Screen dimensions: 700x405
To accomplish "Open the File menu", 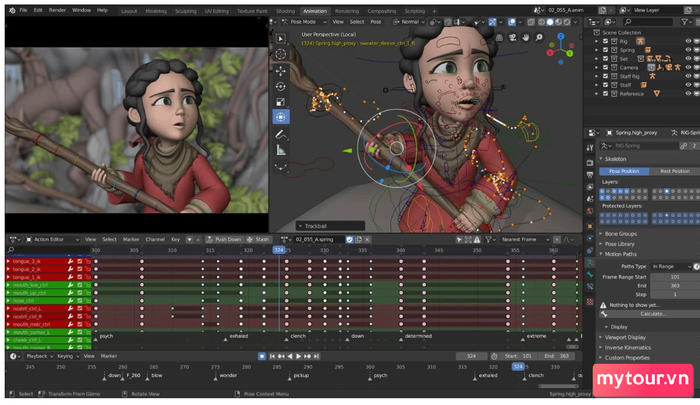I will (23, 10).
